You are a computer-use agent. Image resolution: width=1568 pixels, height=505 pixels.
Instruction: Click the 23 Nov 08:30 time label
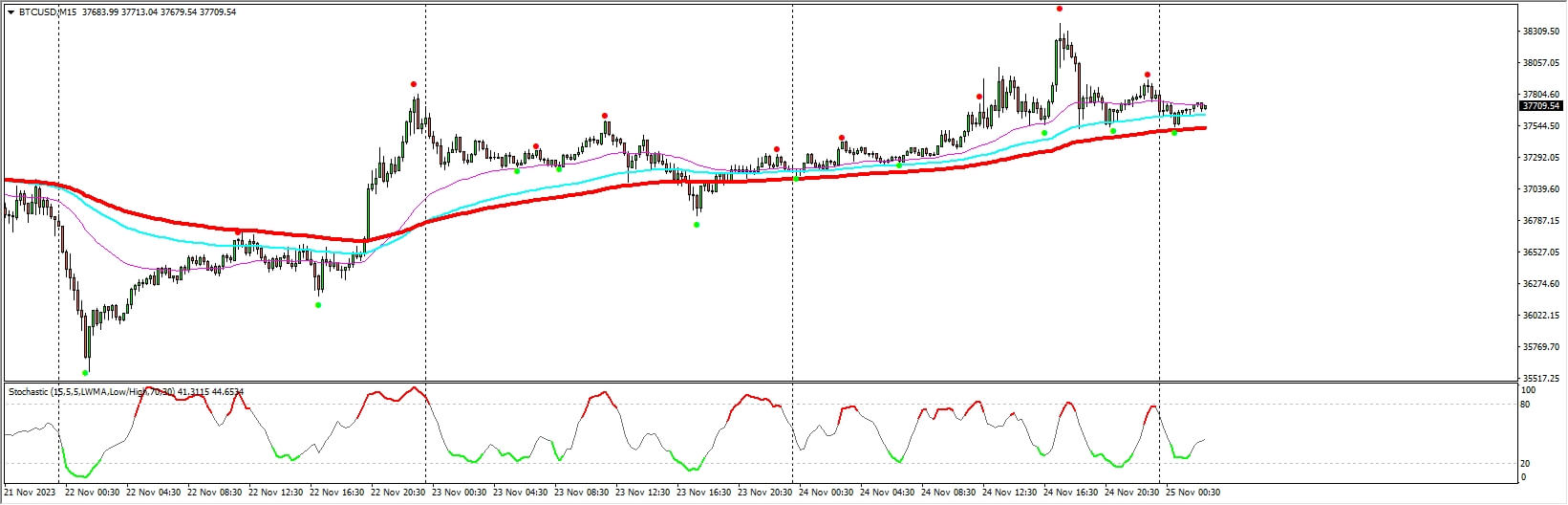coord(581,494)
